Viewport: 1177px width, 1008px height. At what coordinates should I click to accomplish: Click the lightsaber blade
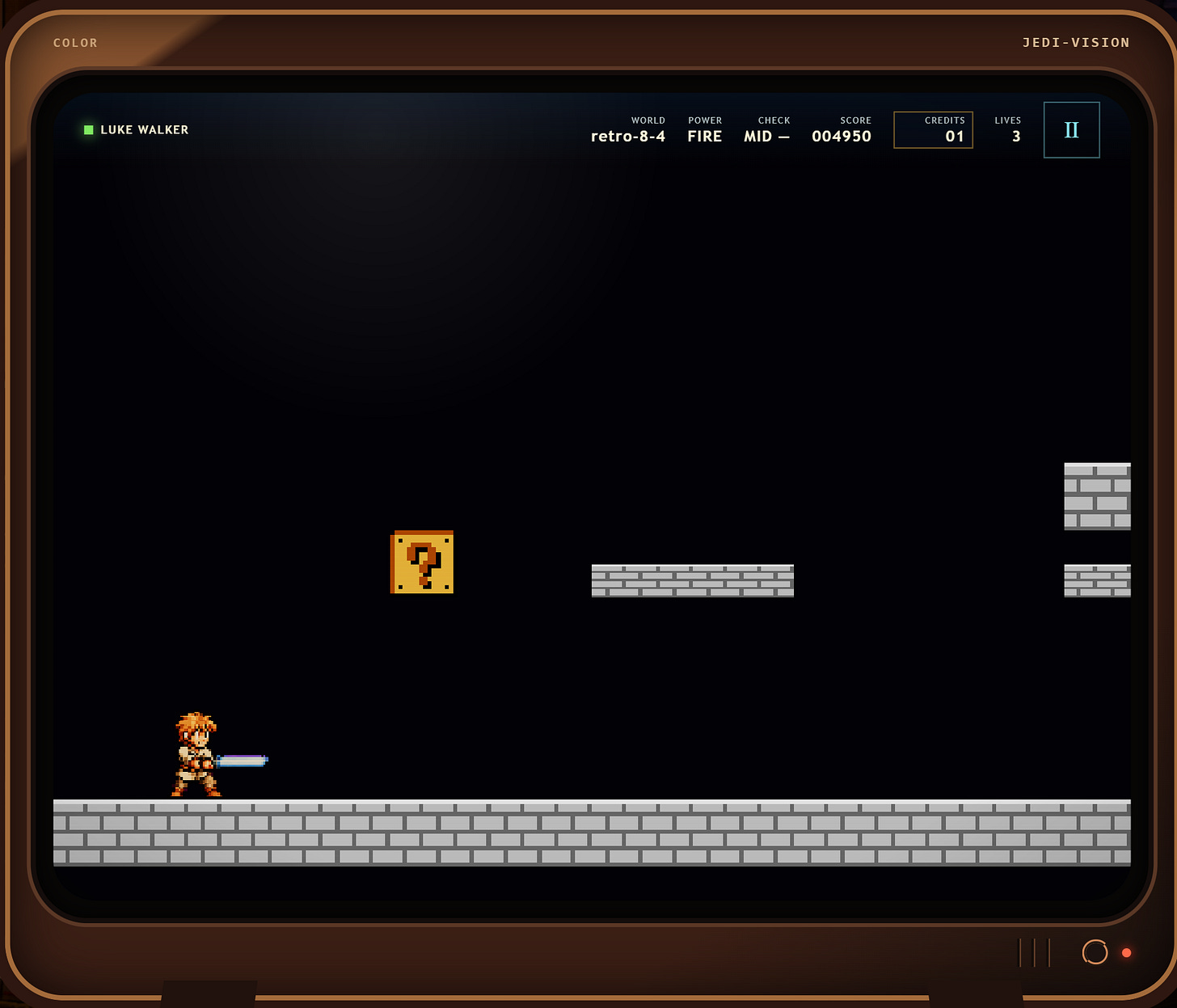[243, 761]
